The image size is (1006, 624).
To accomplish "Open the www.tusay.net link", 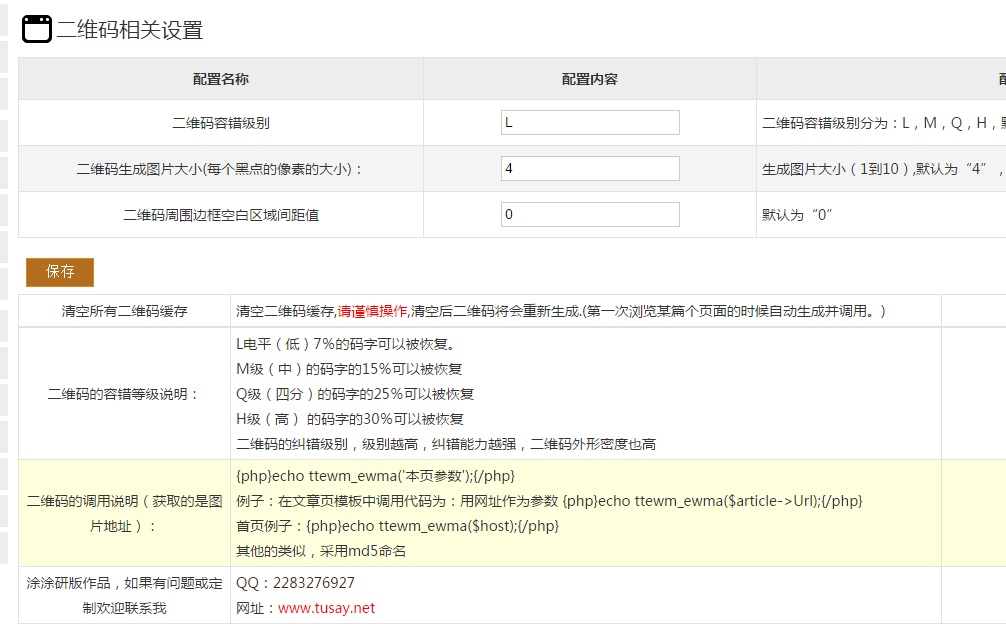I will click(327, 608).
